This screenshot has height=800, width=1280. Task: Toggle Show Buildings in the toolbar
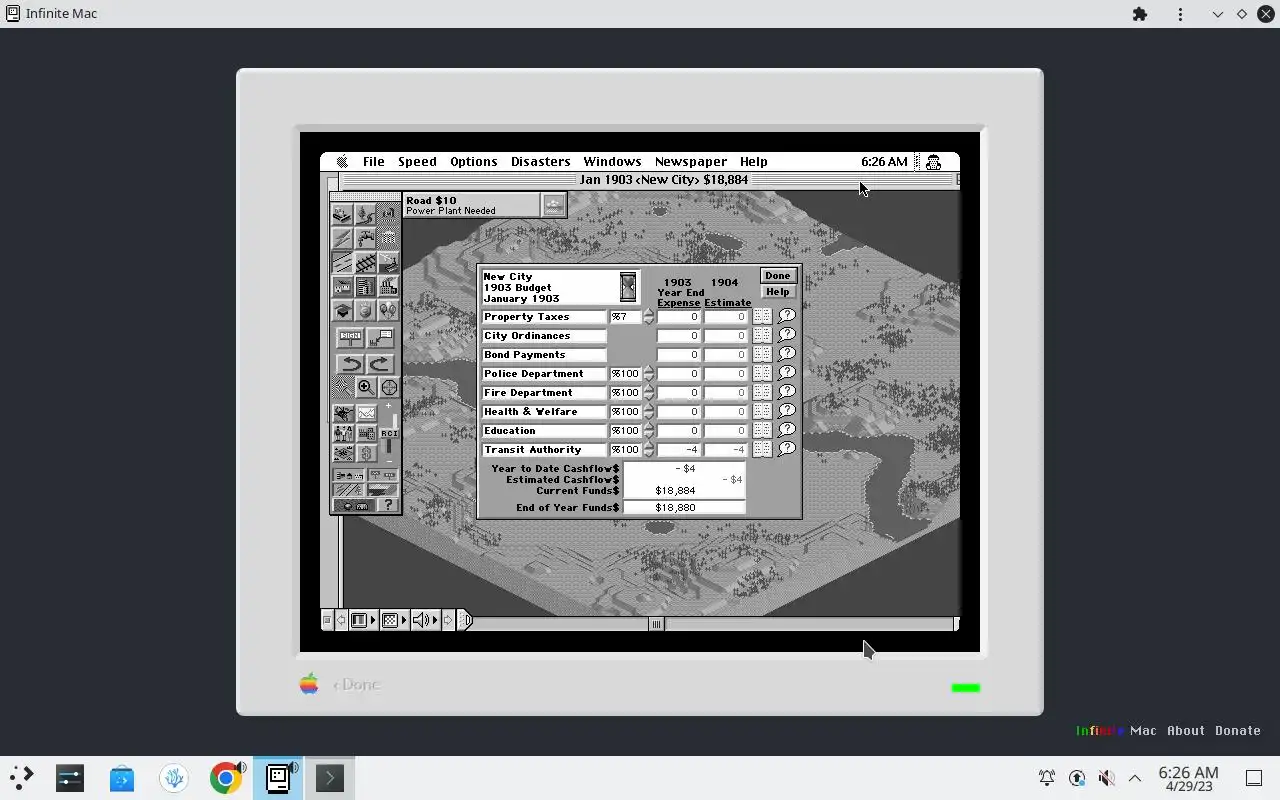[349, 475]
